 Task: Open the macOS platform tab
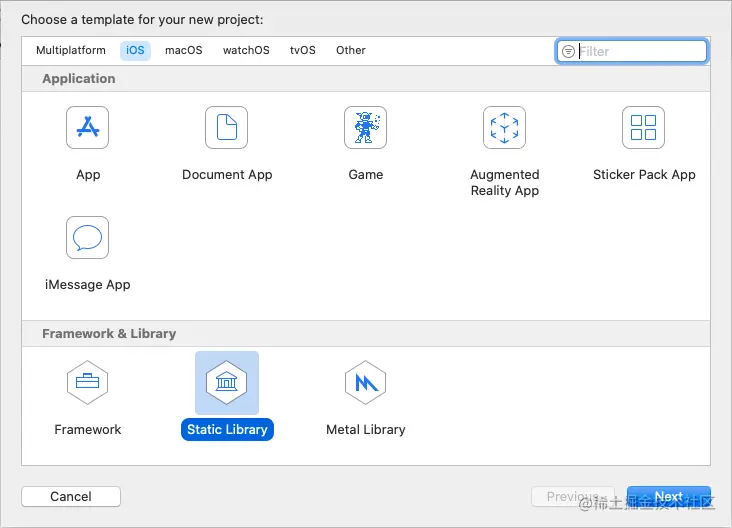(184, 50)
